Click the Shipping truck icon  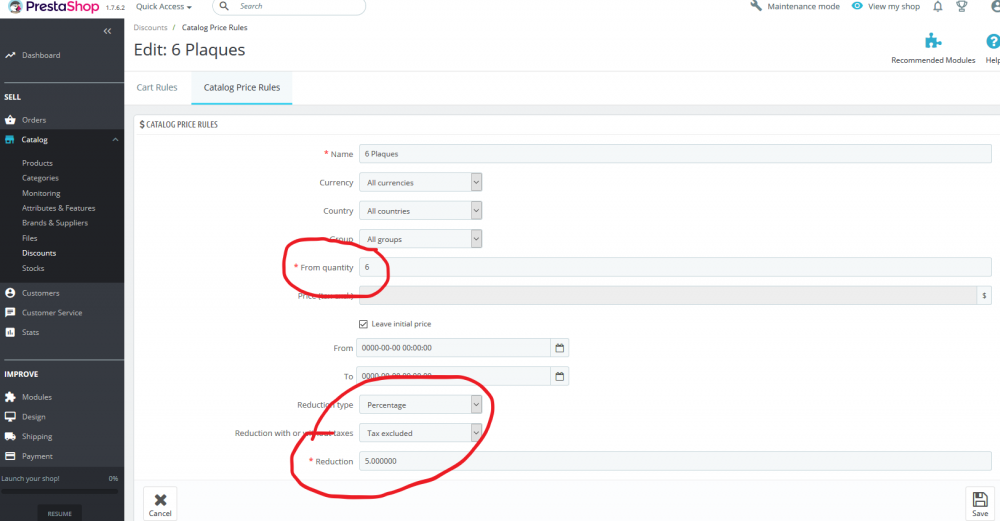pos(10,436)
